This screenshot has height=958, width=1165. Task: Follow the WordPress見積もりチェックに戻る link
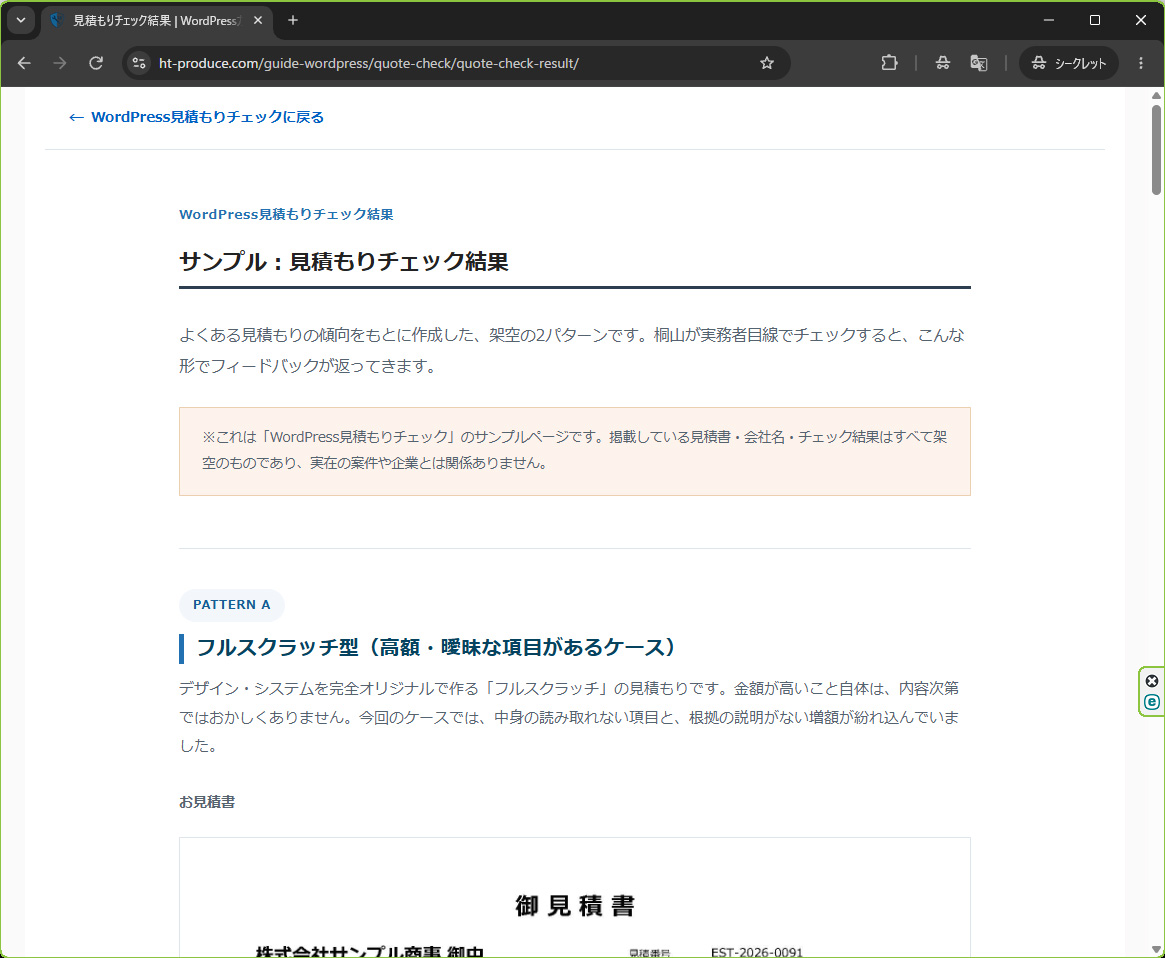196,117
